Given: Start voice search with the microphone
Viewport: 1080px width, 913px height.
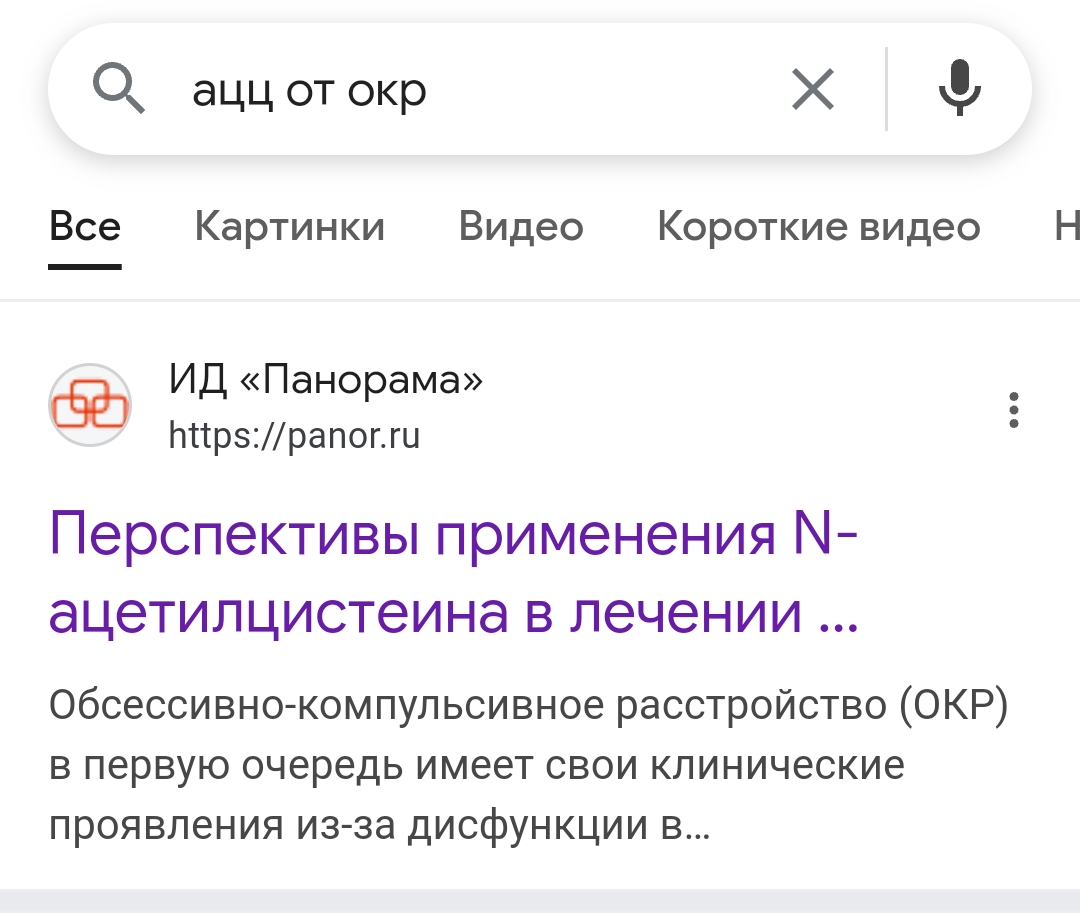Looking at the screenshot, I should point(959,89).
